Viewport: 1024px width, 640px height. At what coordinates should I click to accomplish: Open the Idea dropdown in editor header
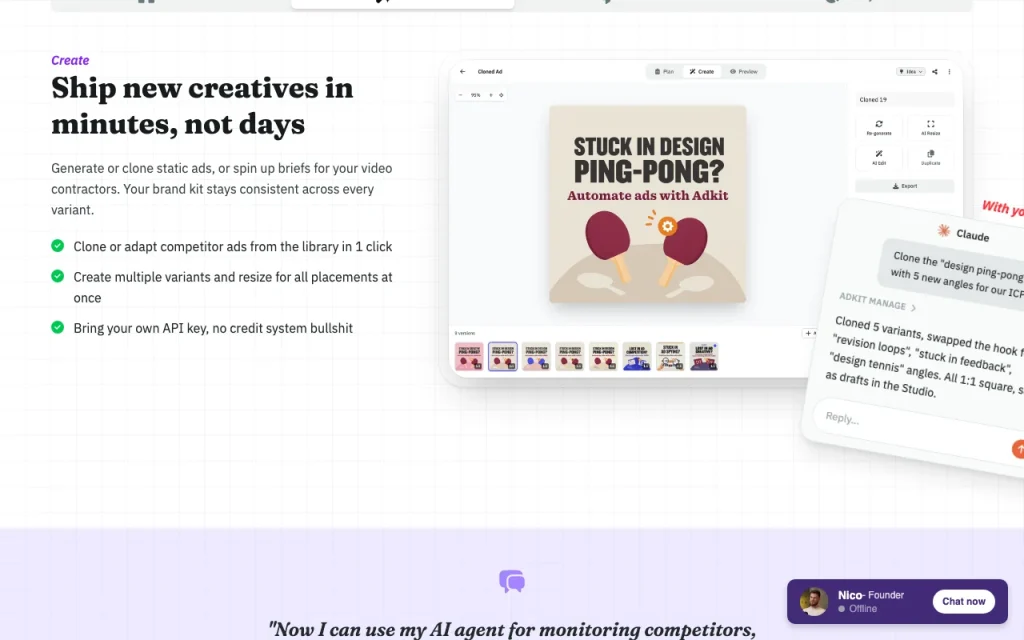tap(910, 72)
